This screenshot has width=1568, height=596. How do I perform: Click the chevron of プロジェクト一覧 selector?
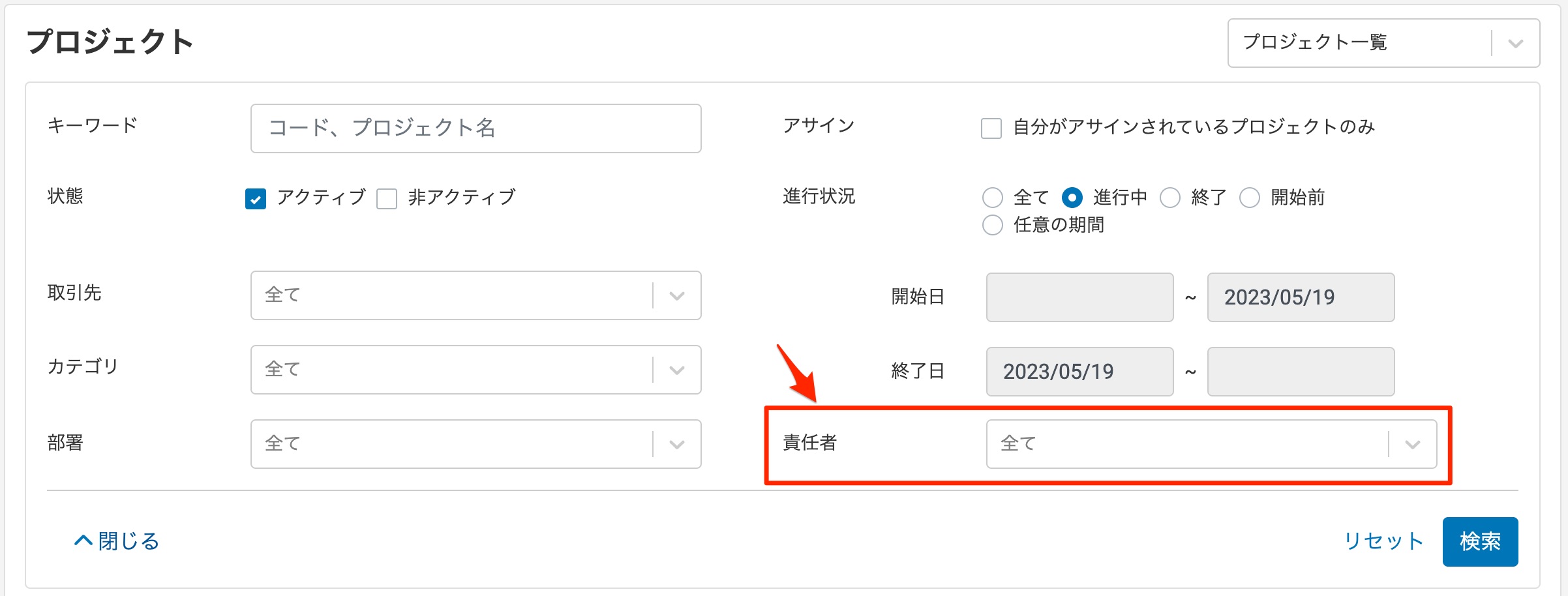click(1516, 44)
